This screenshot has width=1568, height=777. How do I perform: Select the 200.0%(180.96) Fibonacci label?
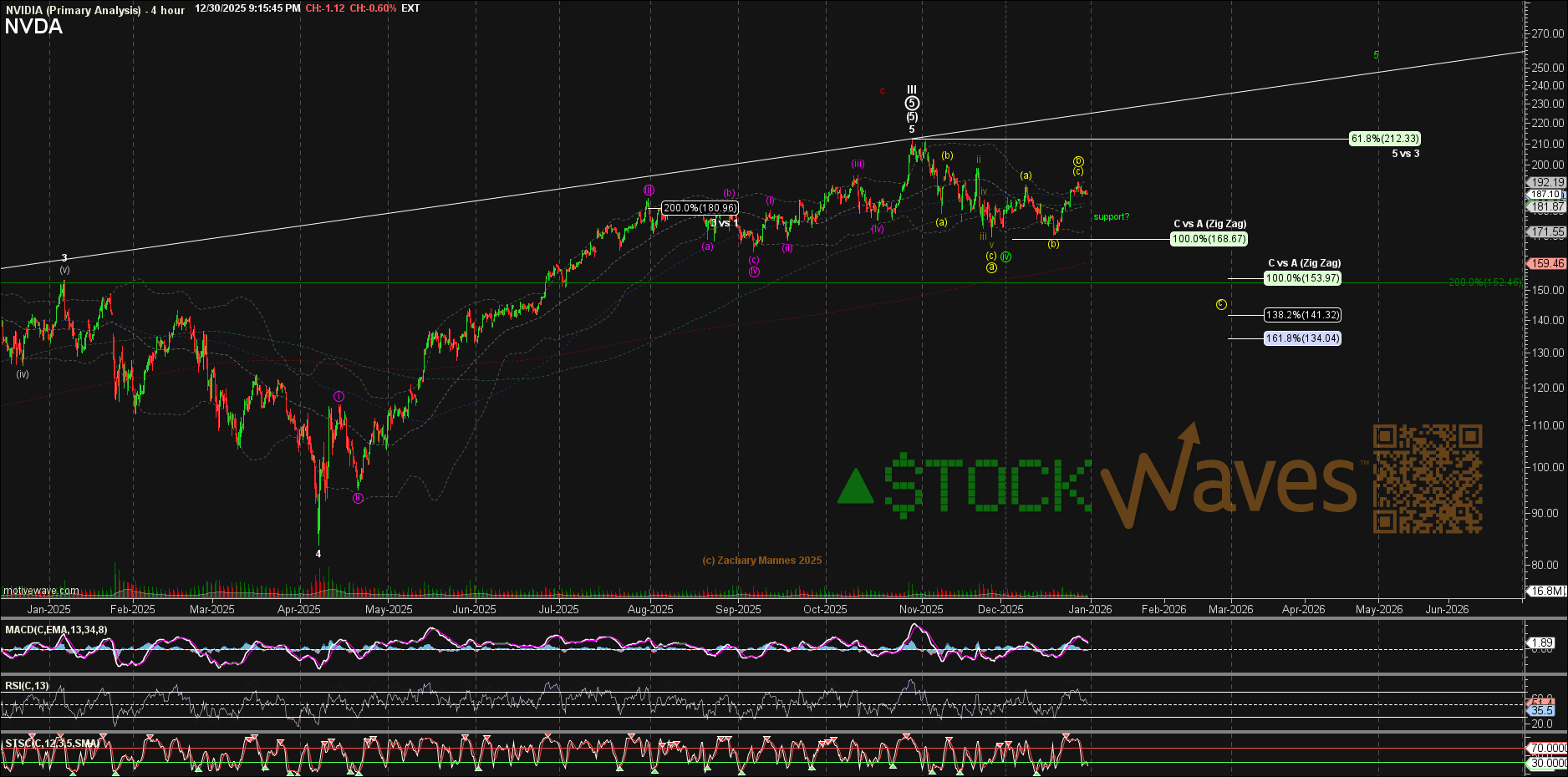(x=700, y=208)
